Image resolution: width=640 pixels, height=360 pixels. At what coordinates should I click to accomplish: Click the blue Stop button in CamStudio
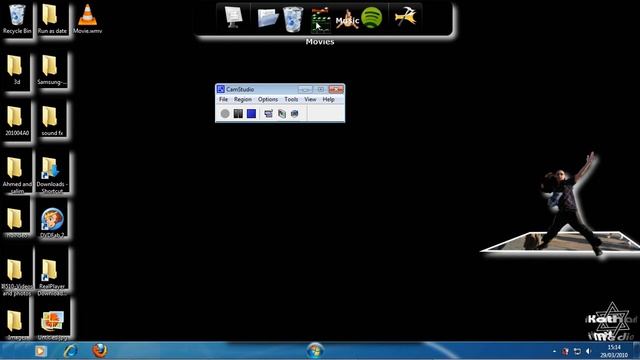click(251, 113)
